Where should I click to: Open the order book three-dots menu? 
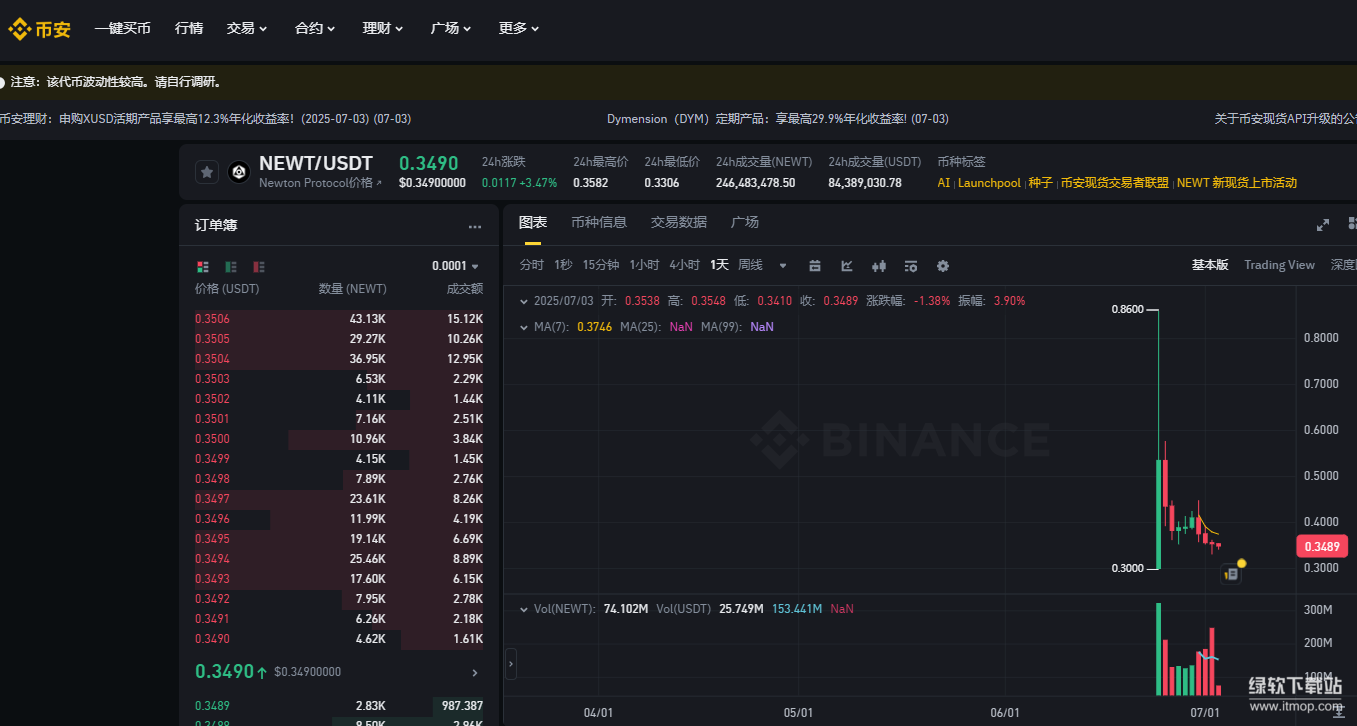(475, 226)
